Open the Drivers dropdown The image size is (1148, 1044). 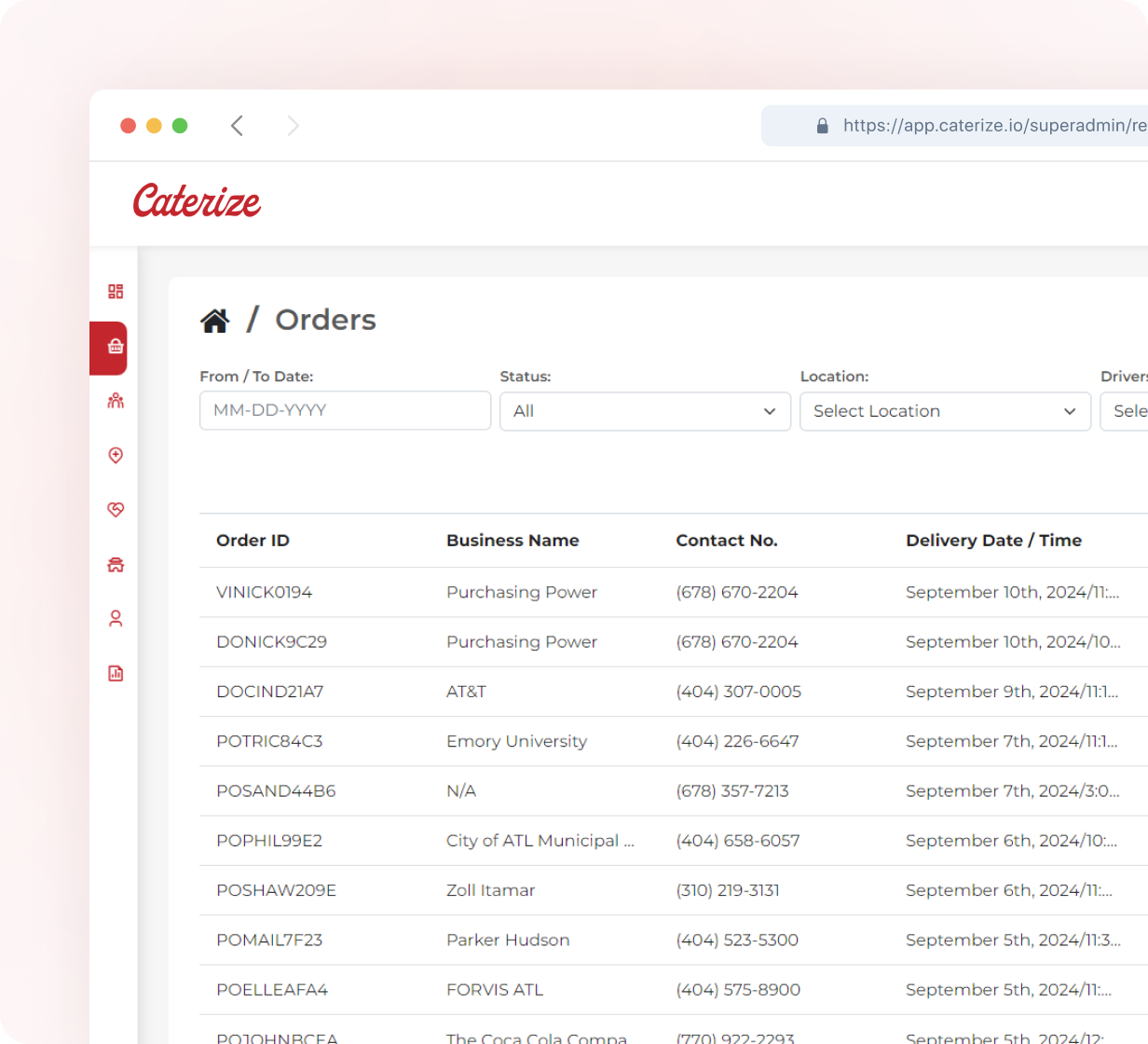tap(1126, 411)
